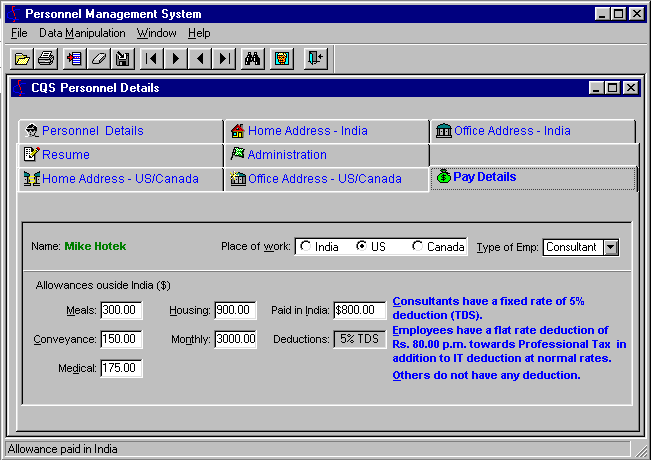Click the open folder toolbar icon
The height and width of the screenshot is (460, 651).
tap(22, 58)
